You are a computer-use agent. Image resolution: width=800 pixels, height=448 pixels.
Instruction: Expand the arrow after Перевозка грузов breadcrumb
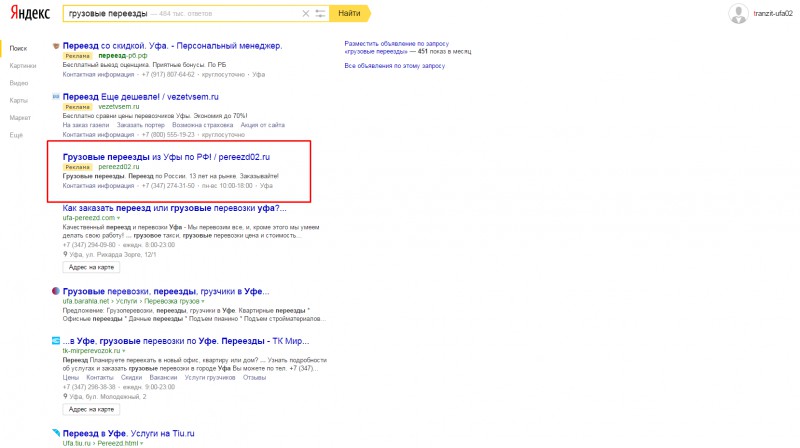[203, 301]
